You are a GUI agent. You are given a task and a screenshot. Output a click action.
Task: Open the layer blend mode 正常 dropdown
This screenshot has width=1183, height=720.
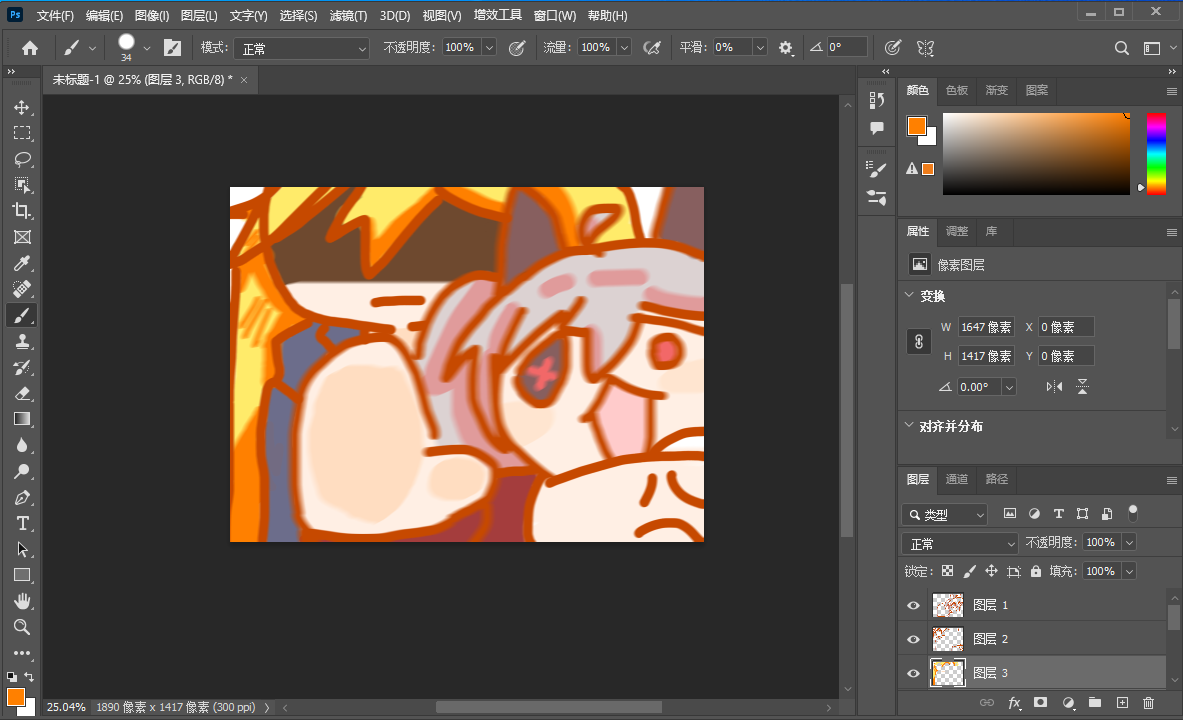(959, 543)
